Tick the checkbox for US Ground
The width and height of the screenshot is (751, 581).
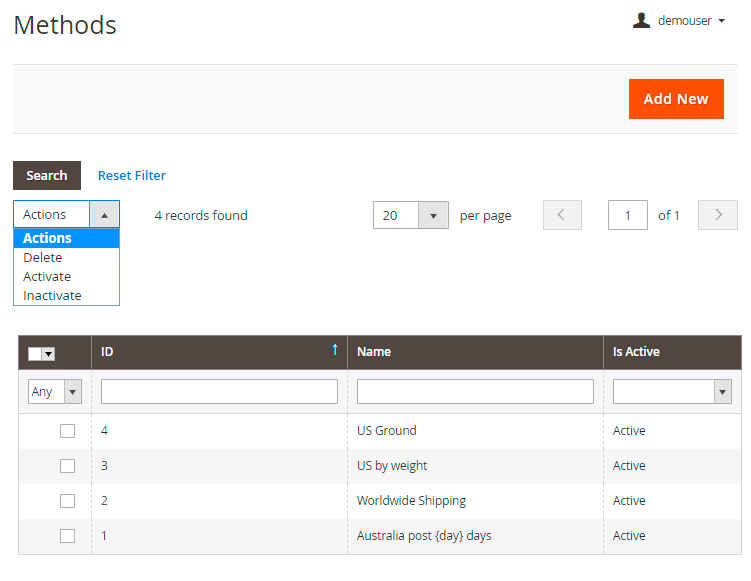click(67, 431)
